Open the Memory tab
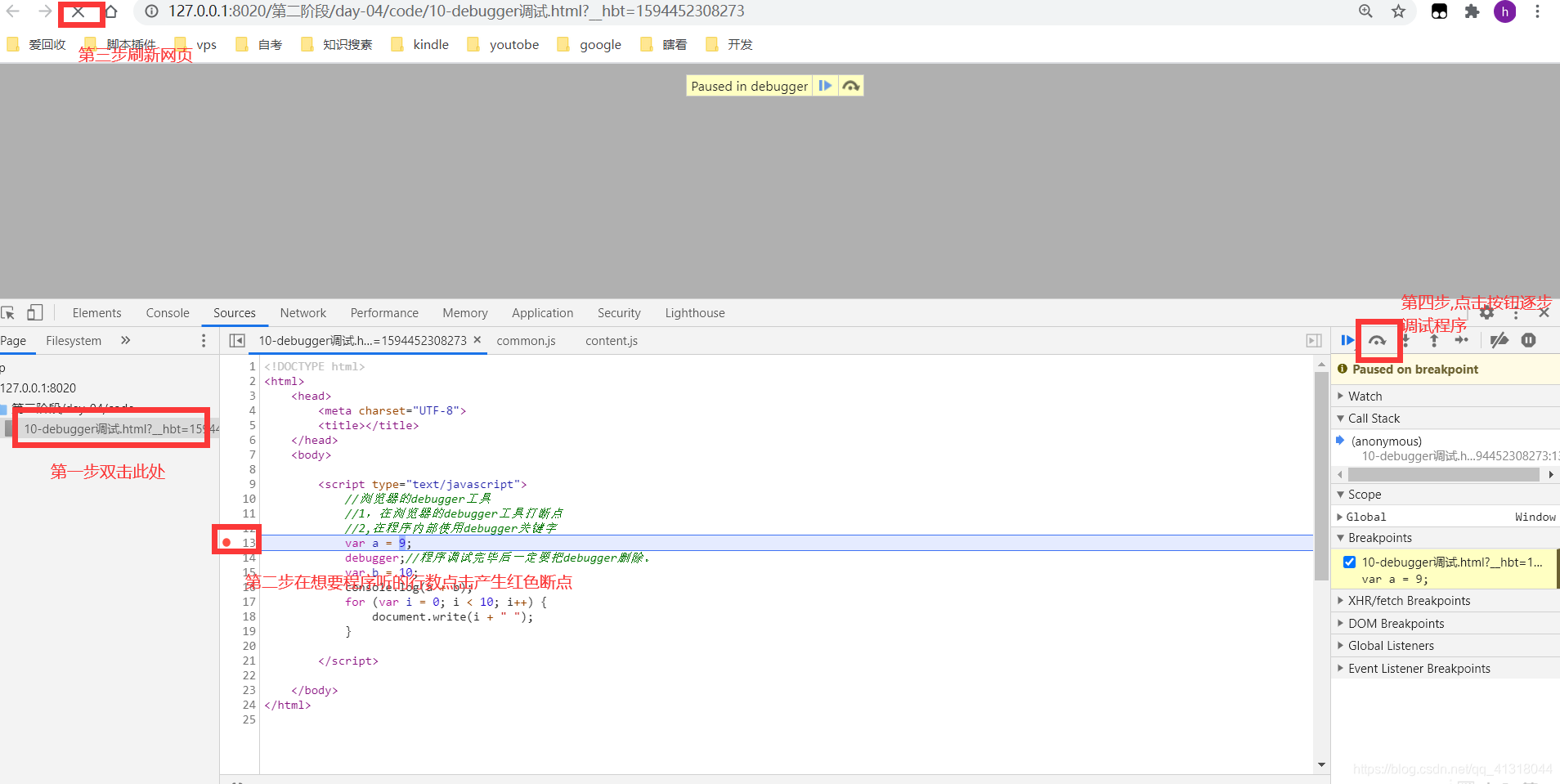Image resolution: width=1560 pixels, height=784 pixels. [465, 313]
